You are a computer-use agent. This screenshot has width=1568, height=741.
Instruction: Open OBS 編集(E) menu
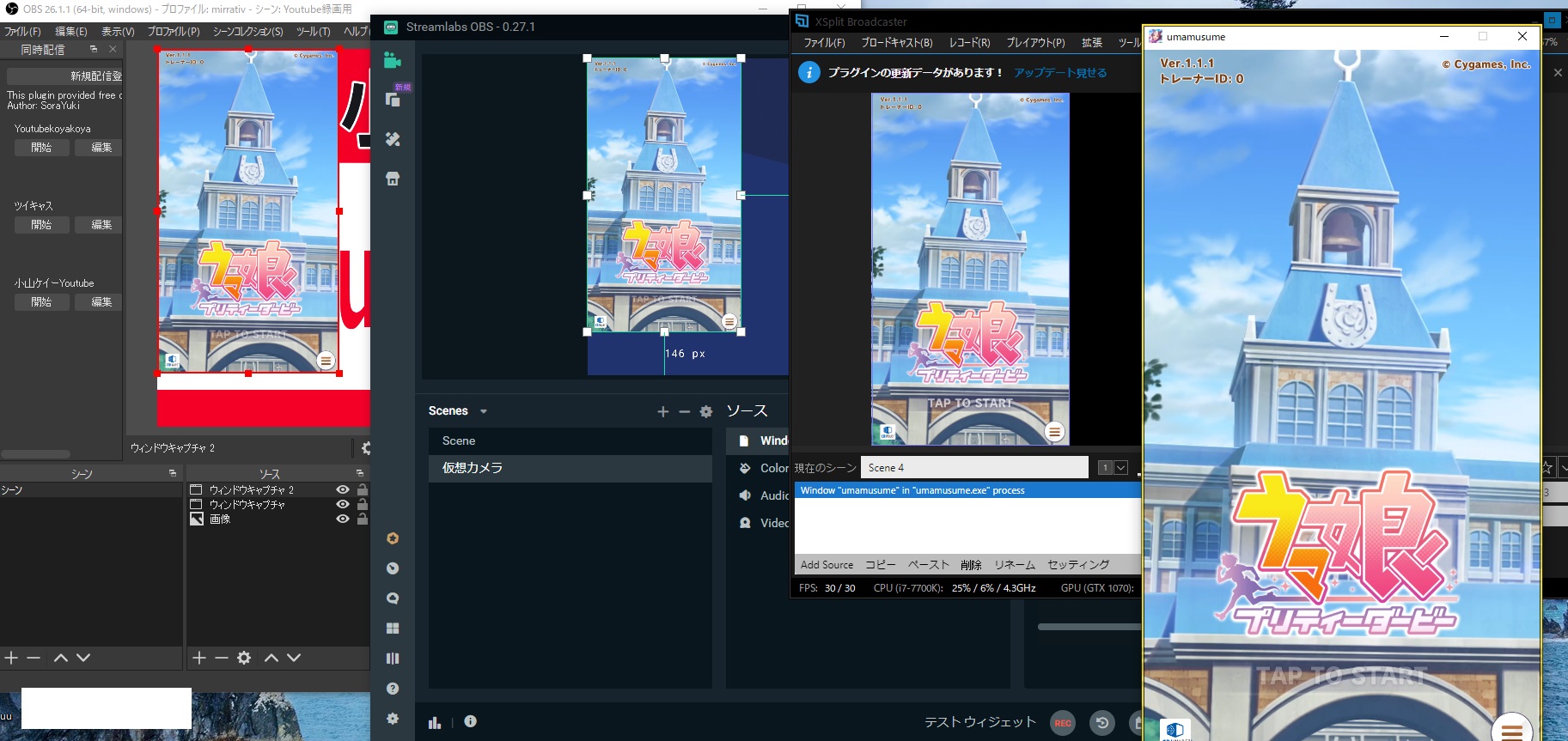pyautogui.click(x=71, y=32)
